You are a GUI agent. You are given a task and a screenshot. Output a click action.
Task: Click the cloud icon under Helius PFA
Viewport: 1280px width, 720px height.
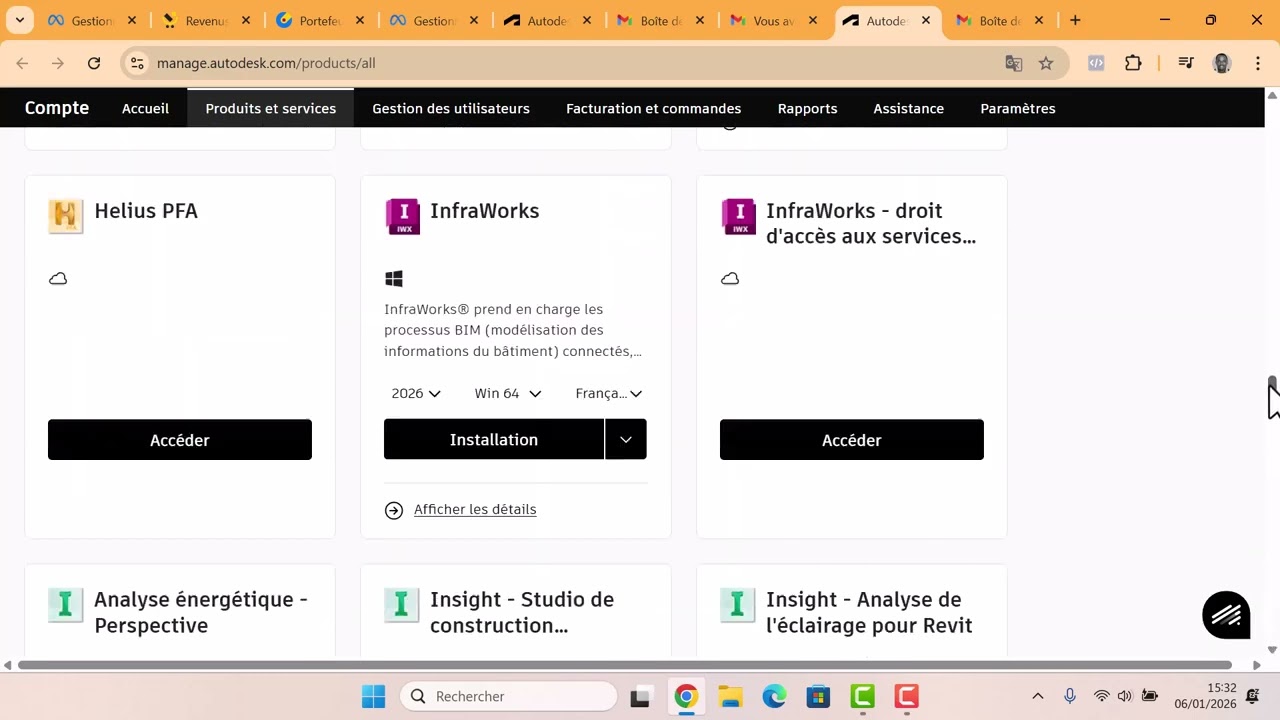point(58,279)
